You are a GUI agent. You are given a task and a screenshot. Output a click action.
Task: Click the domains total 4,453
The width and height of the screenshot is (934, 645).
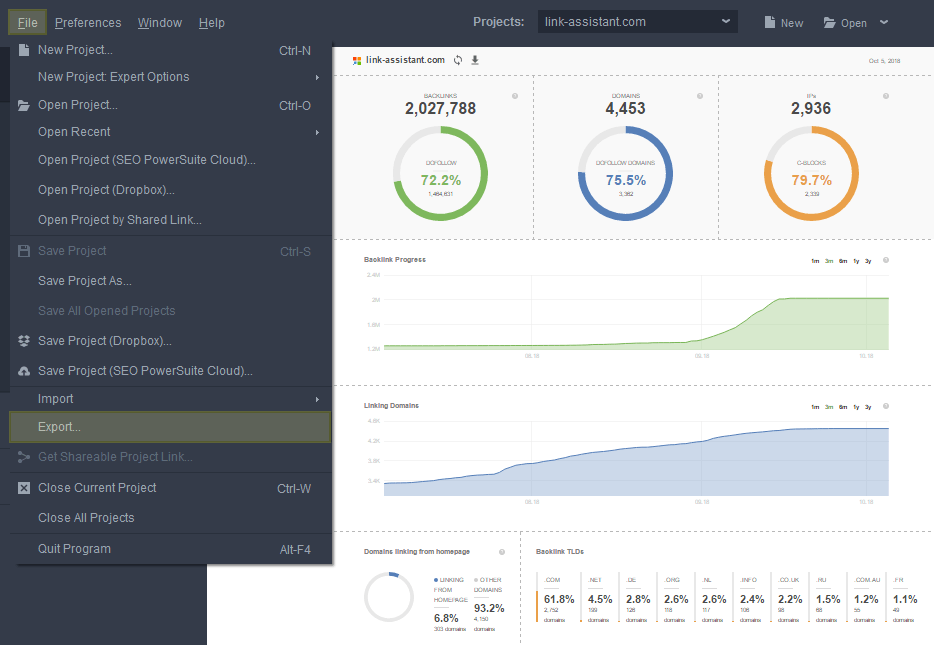(x=625, y=108)
